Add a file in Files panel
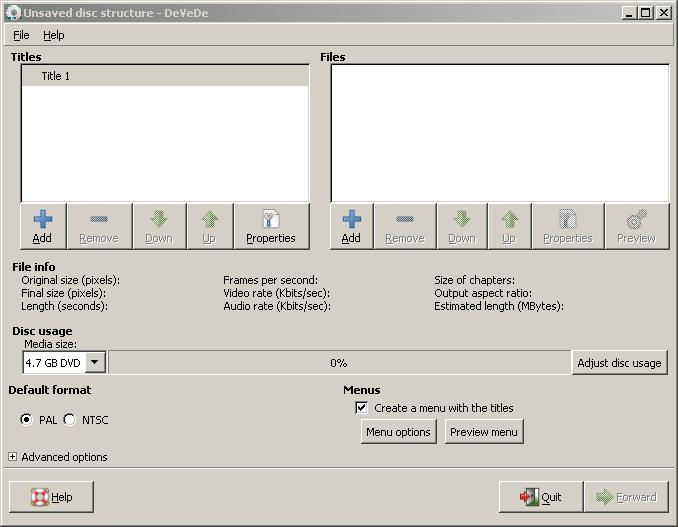The image size is (678, 527). [352, 226]
